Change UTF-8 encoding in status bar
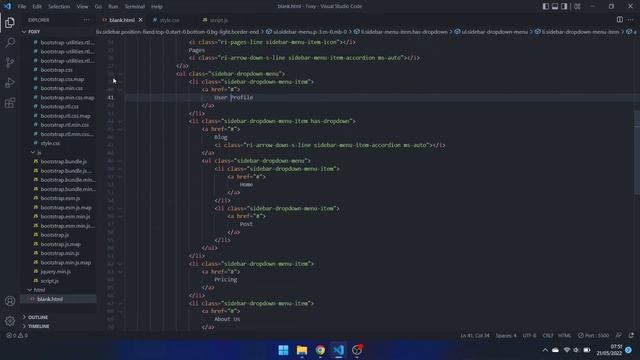Image resolution: width=640 pixels, height=360 pixels. pyautogui.click(x=529, y=336)
